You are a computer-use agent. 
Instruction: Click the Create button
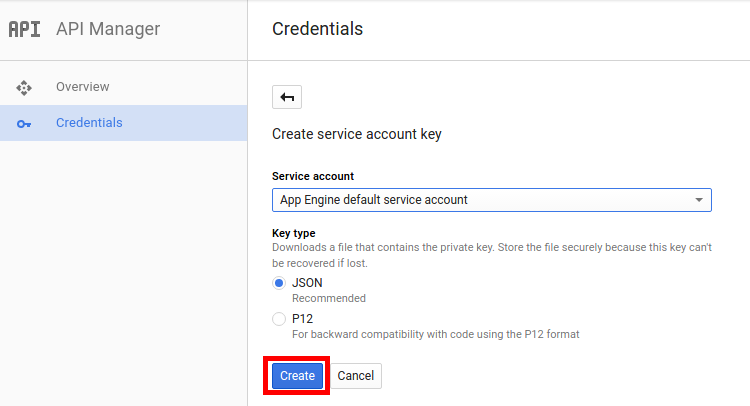[297, 376]
